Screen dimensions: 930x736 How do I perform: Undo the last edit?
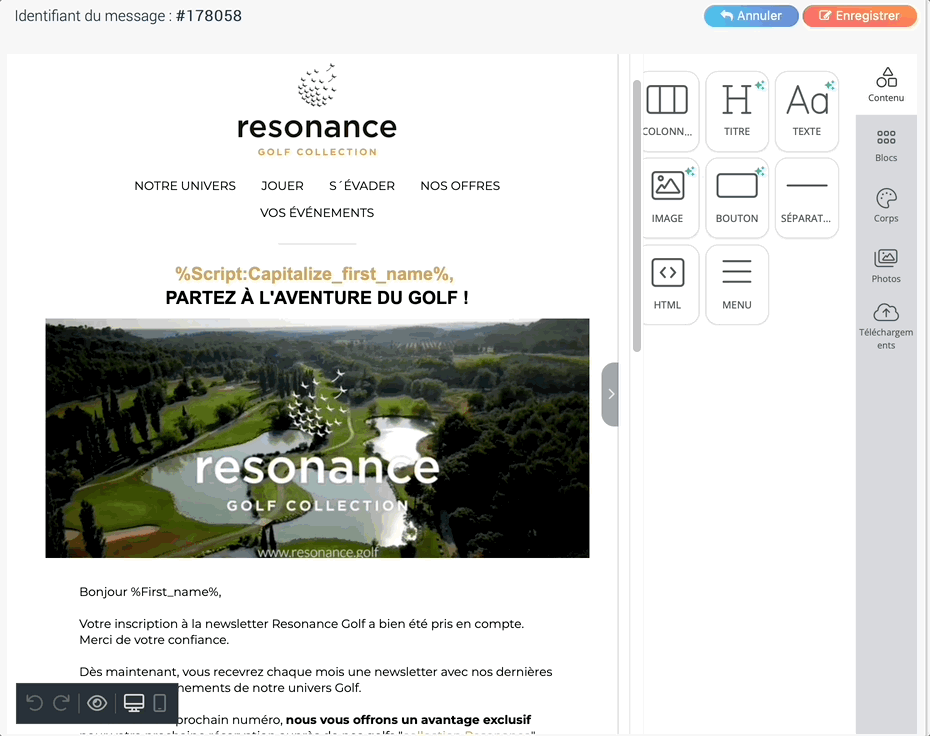tap(35, 703)
